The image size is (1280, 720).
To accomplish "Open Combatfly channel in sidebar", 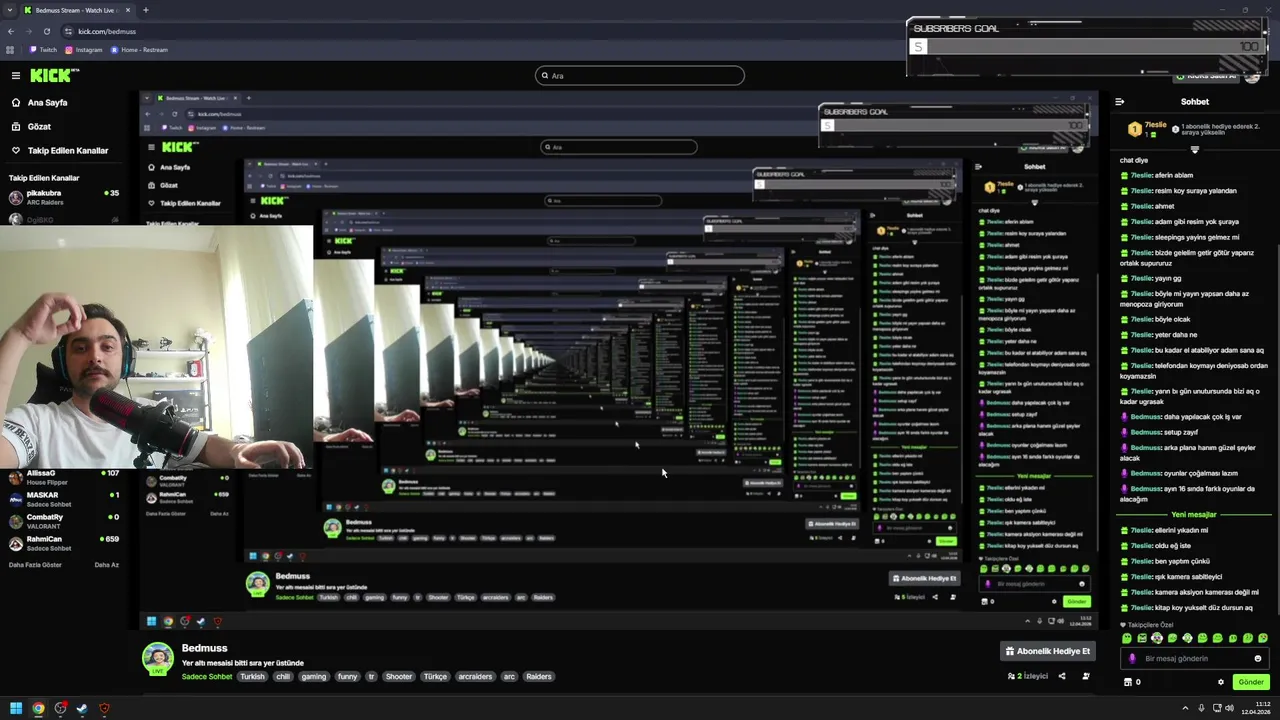I will pos(62,521).
